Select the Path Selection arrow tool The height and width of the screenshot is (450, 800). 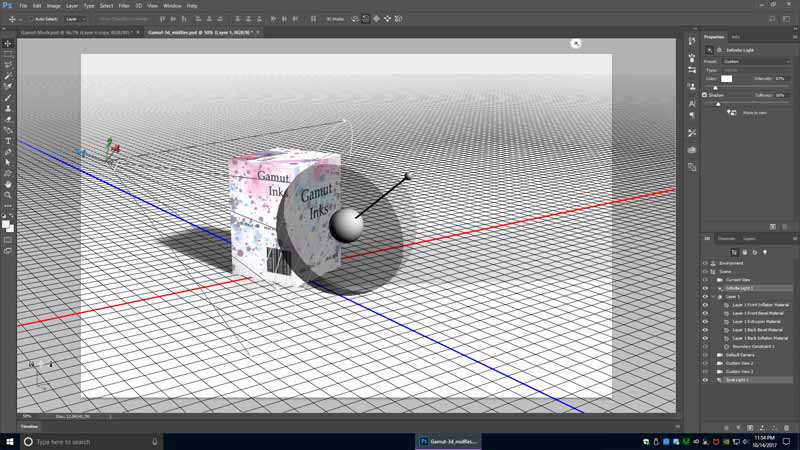pos(8,162)
